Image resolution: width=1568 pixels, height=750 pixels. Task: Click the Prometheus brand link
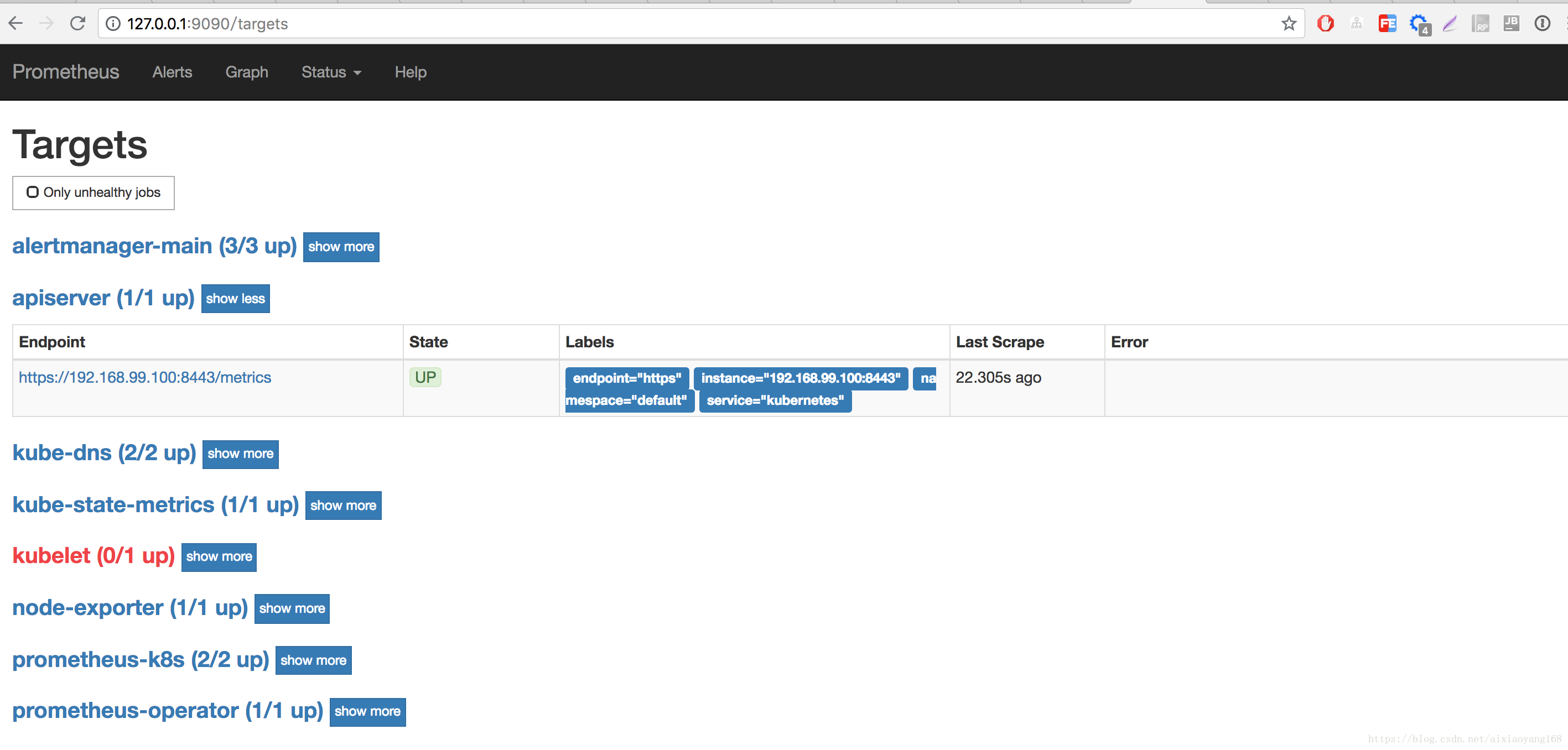66,72
